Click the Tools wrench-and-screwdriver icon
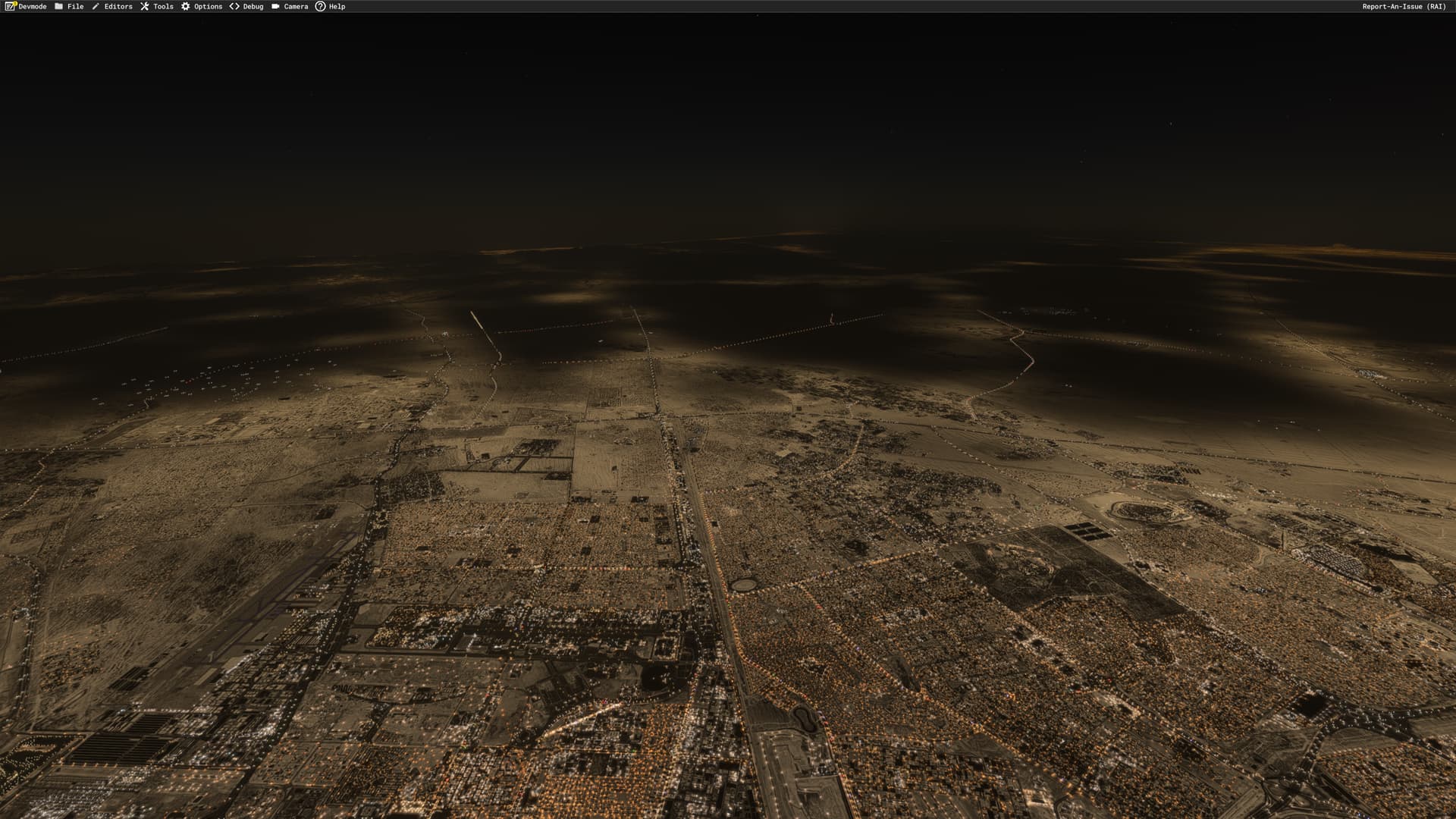The width and height of the screenshot is (1456, 819). coord(145,6)
